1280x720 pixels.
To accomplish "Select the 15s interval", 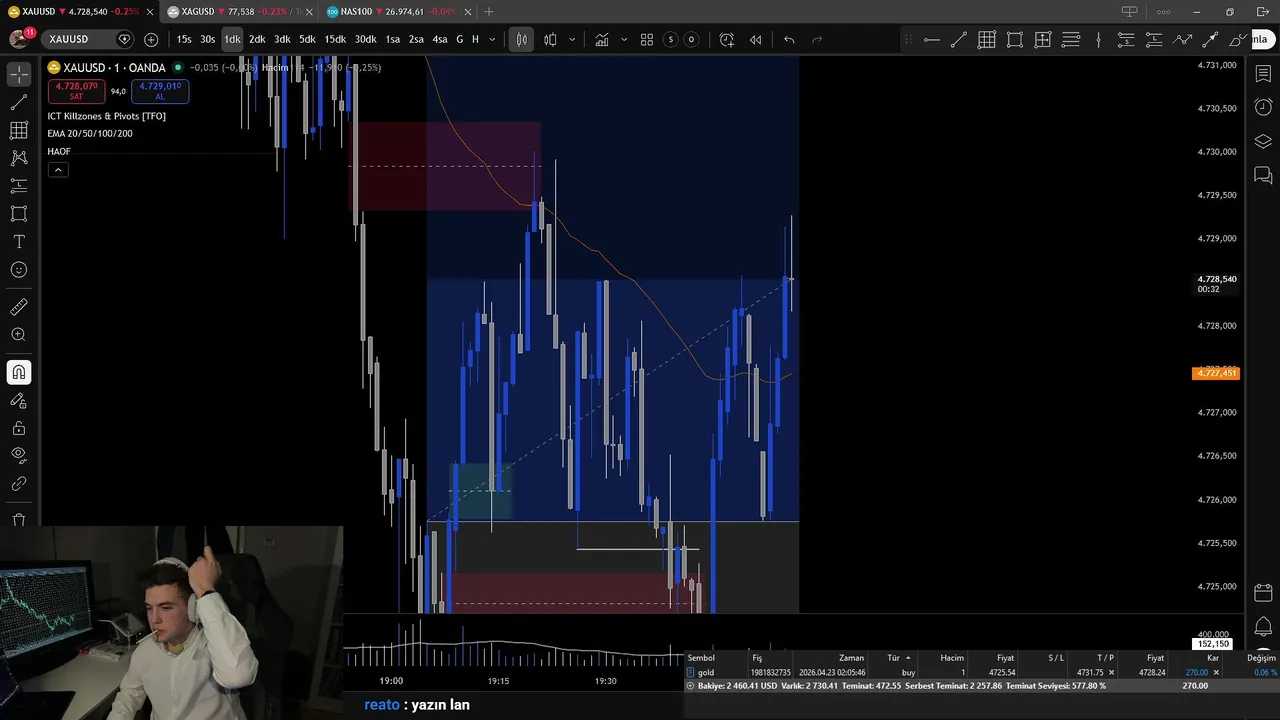I will (184, 39).
